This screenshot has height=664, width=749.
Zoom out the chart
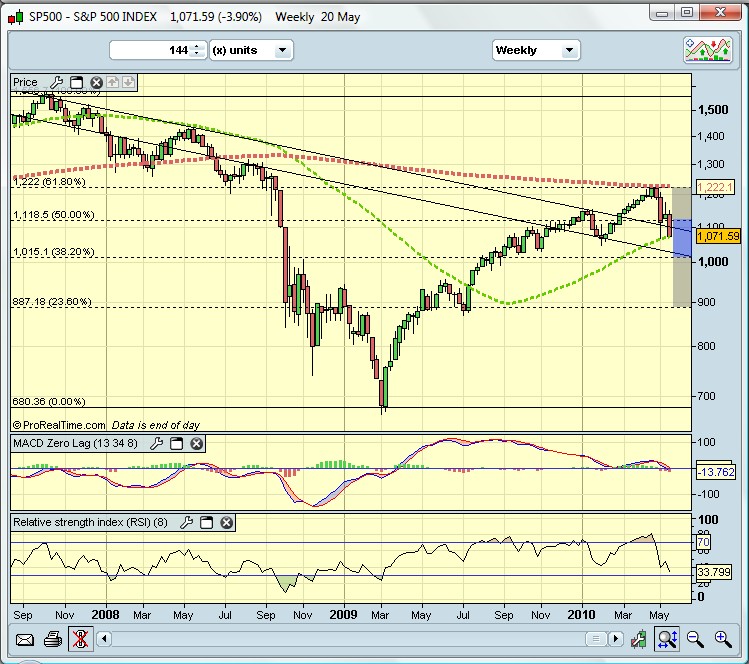[x=695, y=639]
